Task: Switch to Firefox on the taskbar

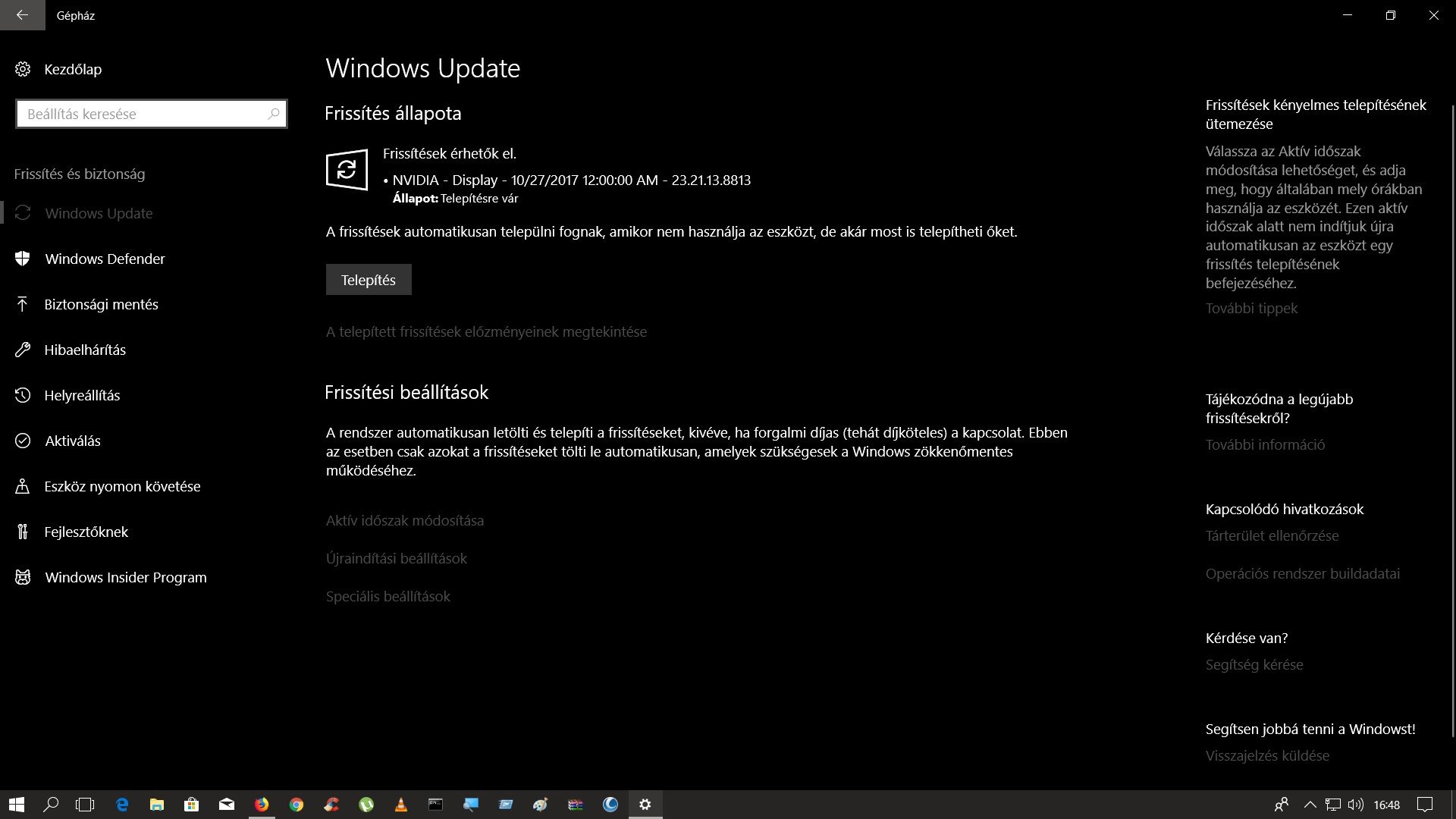Action: coord(262,805)
